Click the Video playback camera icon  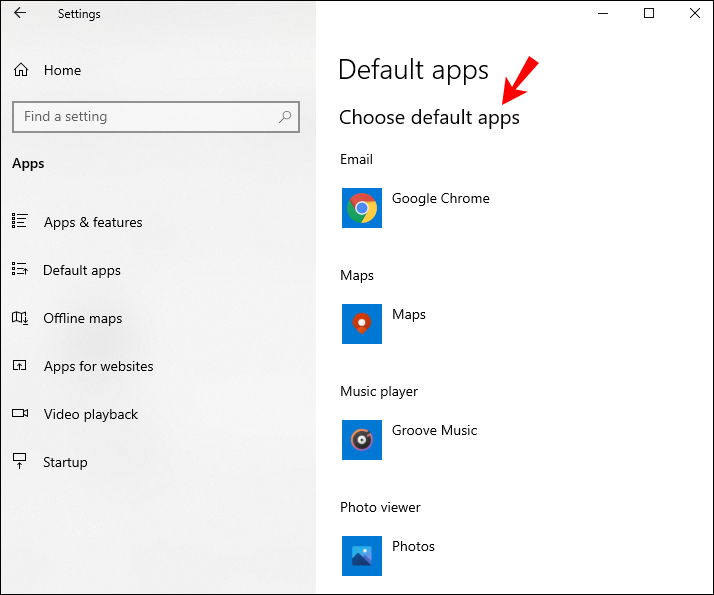pos(20,413)
